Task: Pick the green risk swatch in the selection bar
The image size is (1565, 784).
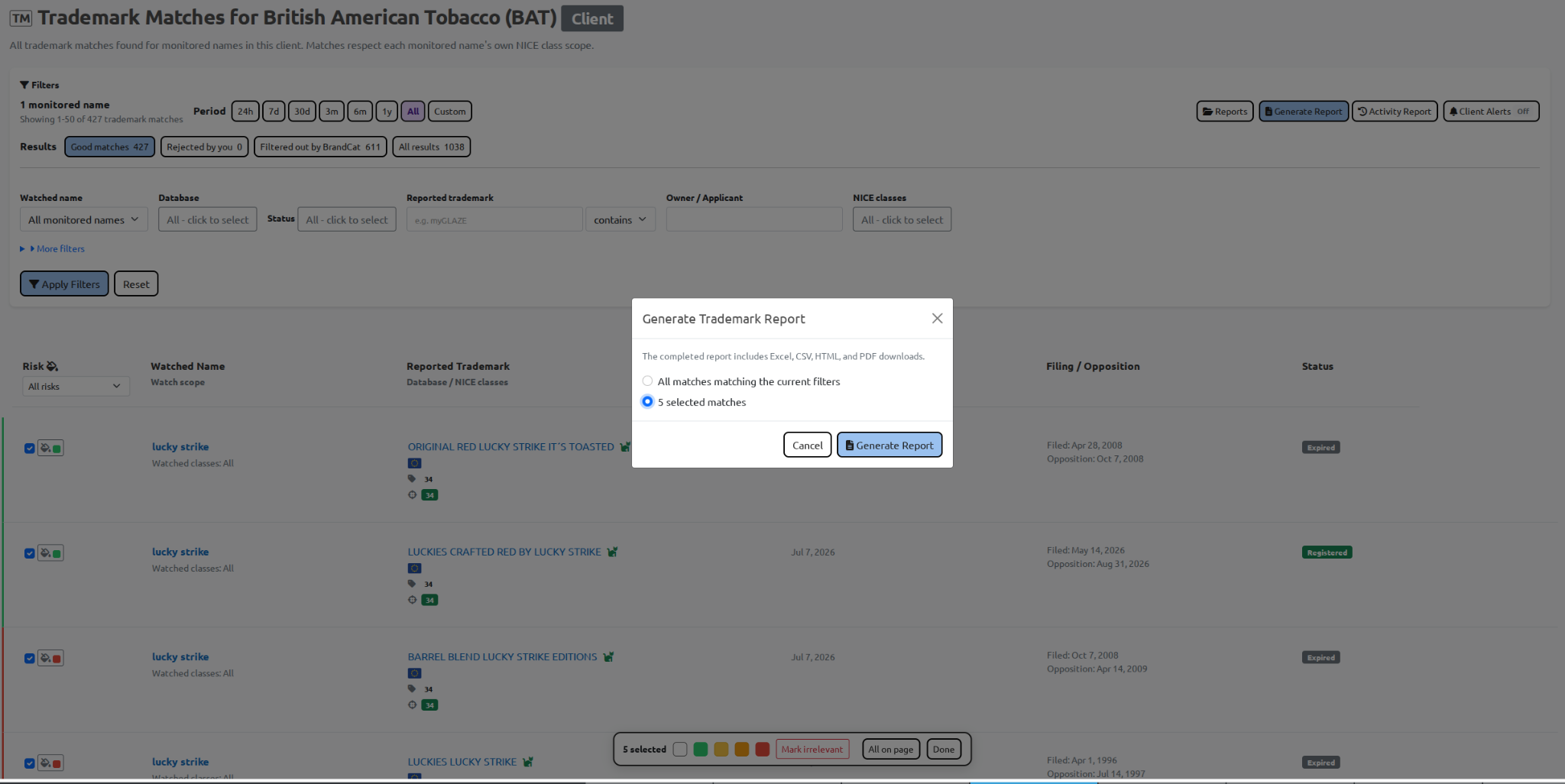Action: click(700, 750)
